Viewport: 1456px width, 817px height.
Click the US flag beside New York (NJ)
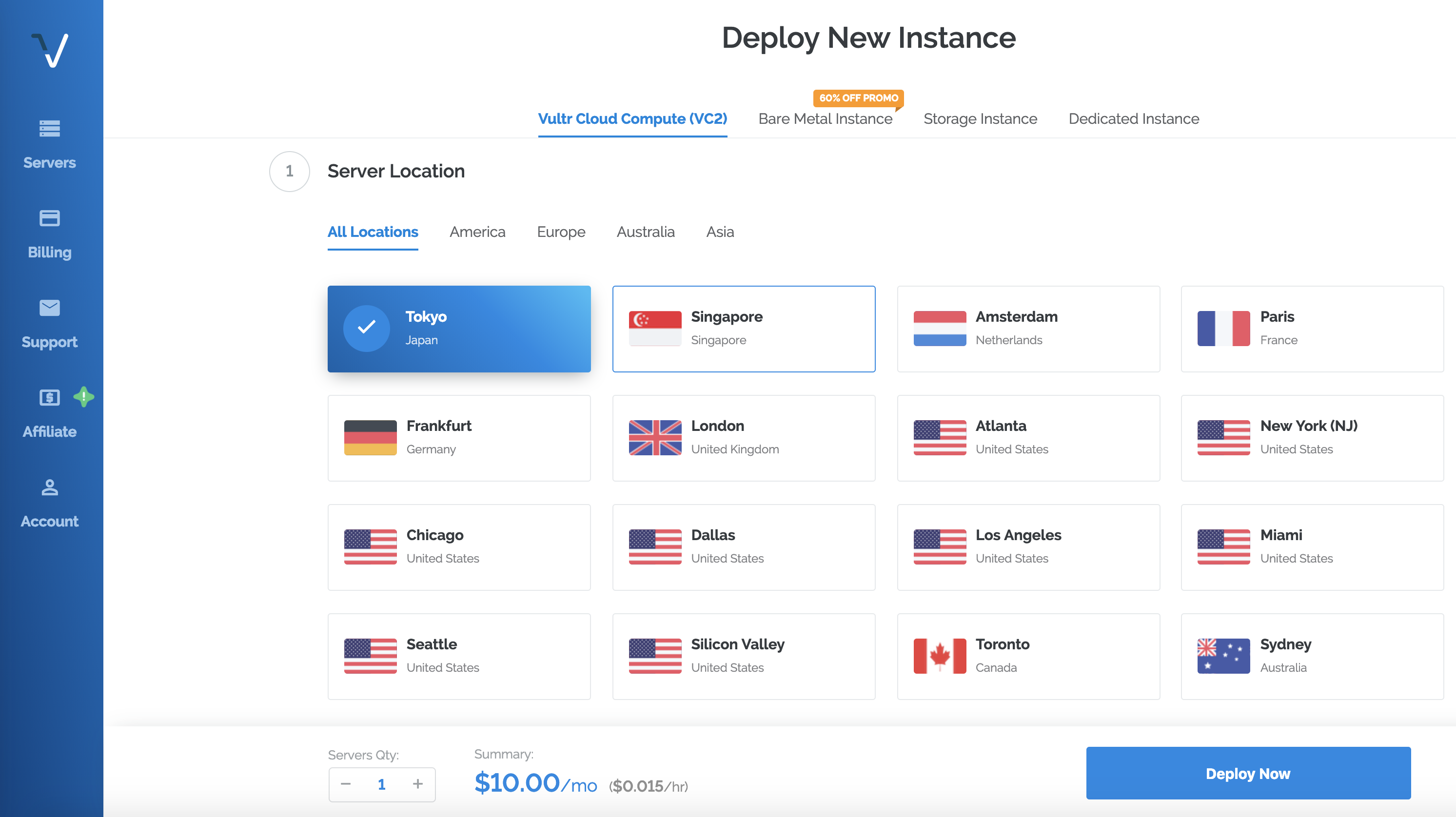[1224, 437]
